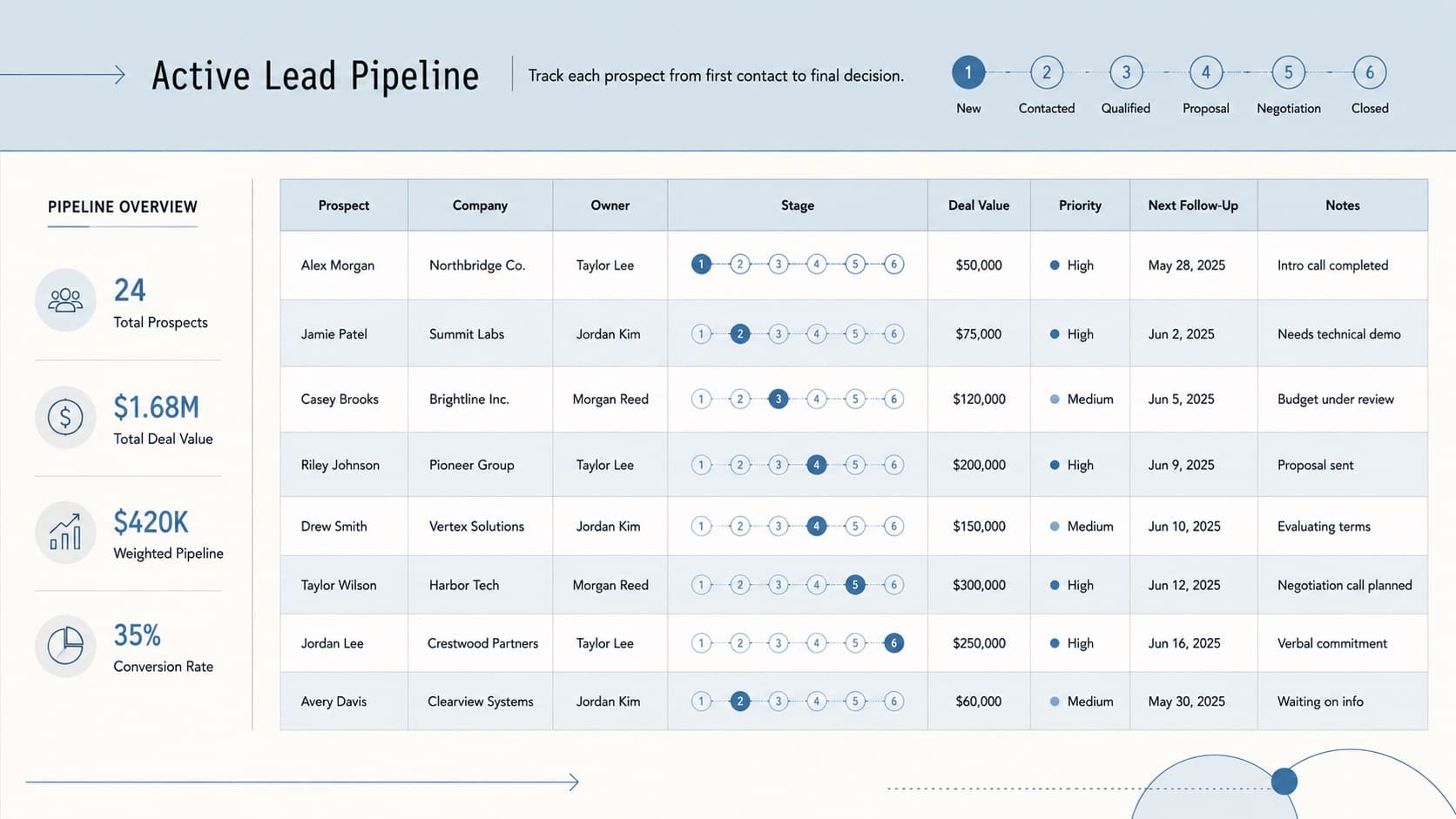Click Casey Brooks' active stage 3 dot
Image resolution: width=1456 pixels, height=819 pixels.
[x=779, y=399]
